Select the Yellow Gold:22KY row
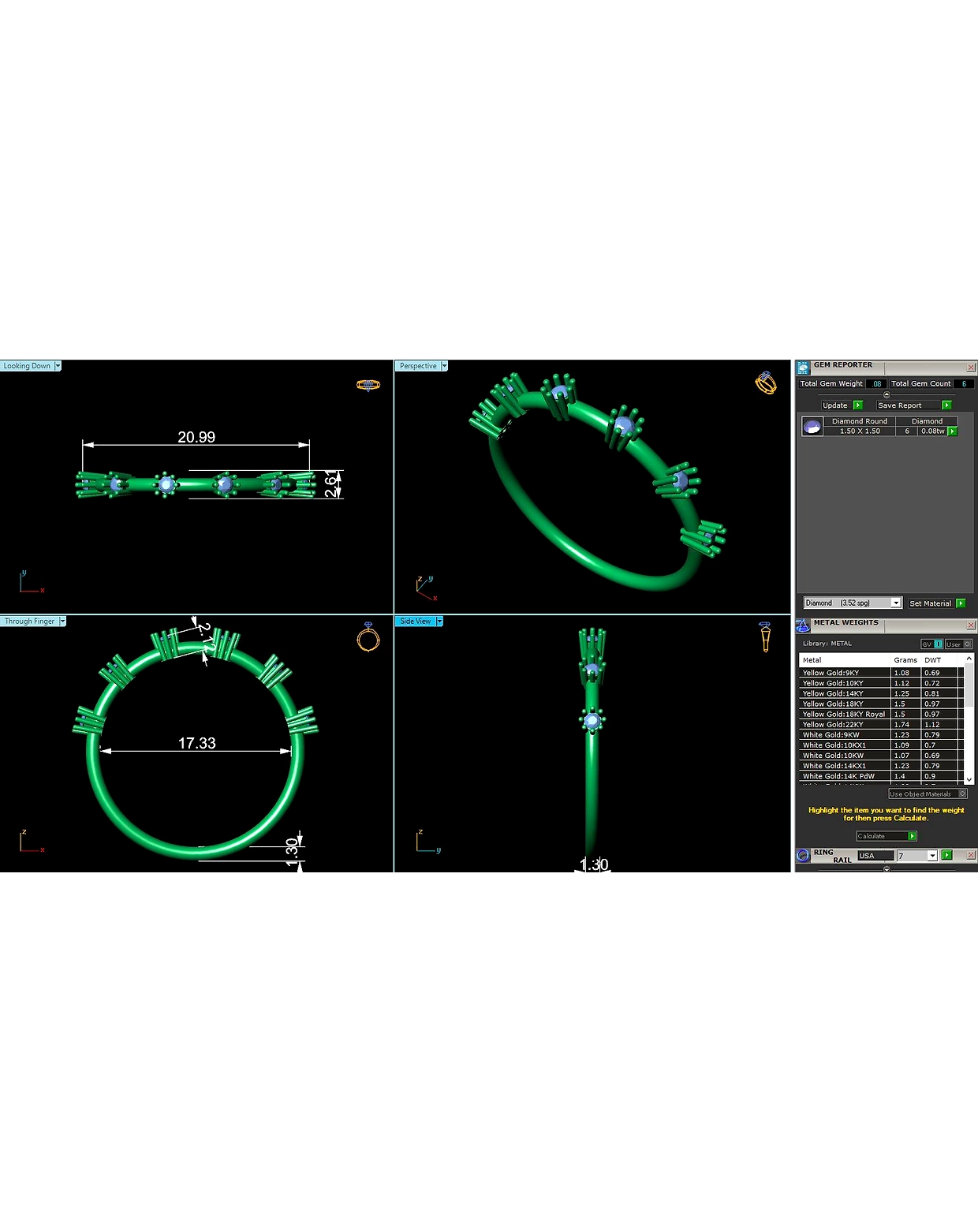This screenshot has width=978, height=1232. (x=881, y=724)
